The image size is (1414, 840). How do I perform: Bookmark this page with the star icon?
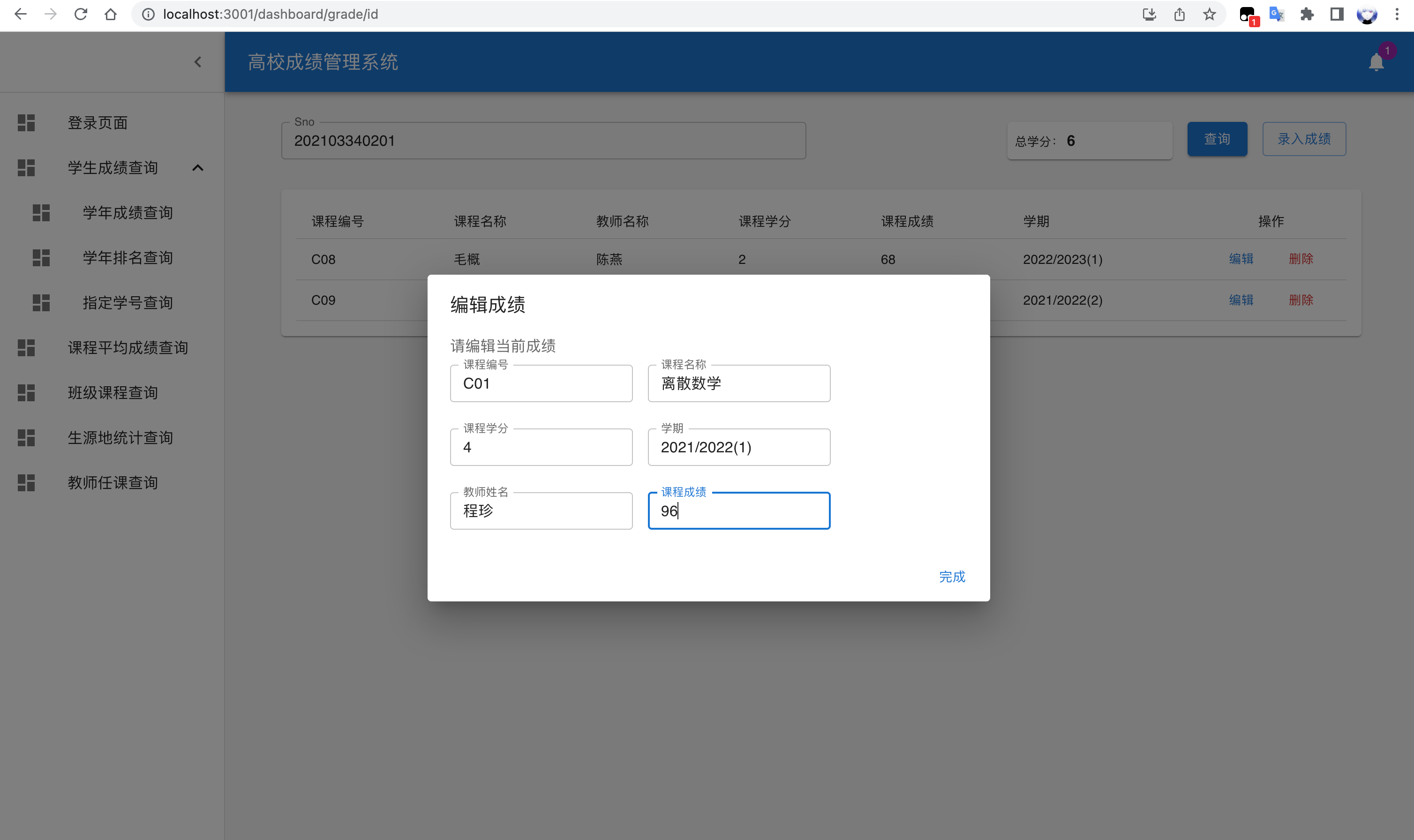pos(1209,14)
